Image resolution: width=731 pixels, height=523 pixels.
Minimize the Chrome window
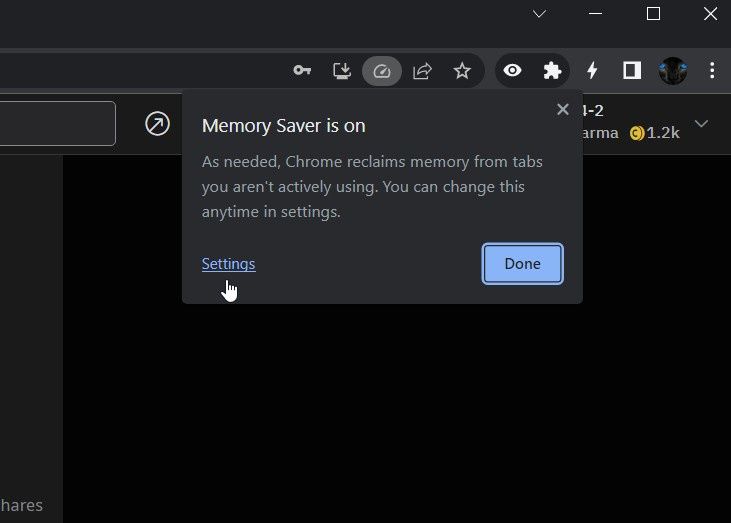tap(595, 14)
